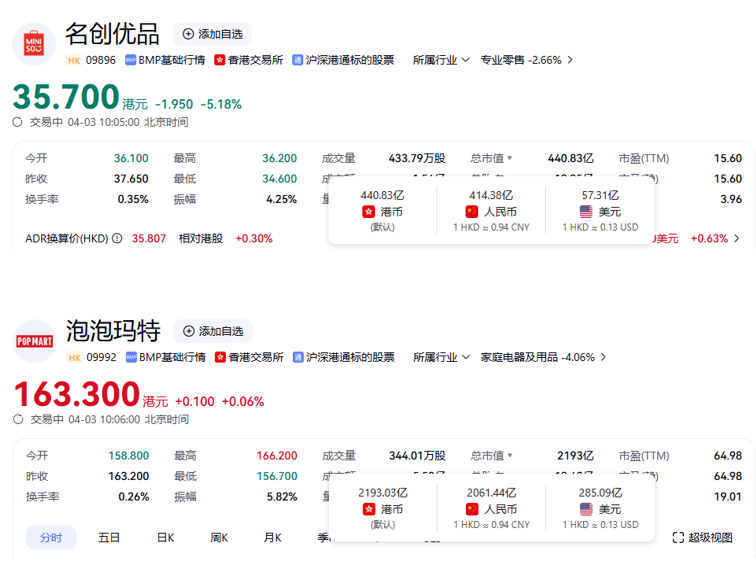Add 名创优品 to watchlist
The height and width of the screenshot is (565, 756).
tap(212, 34)
